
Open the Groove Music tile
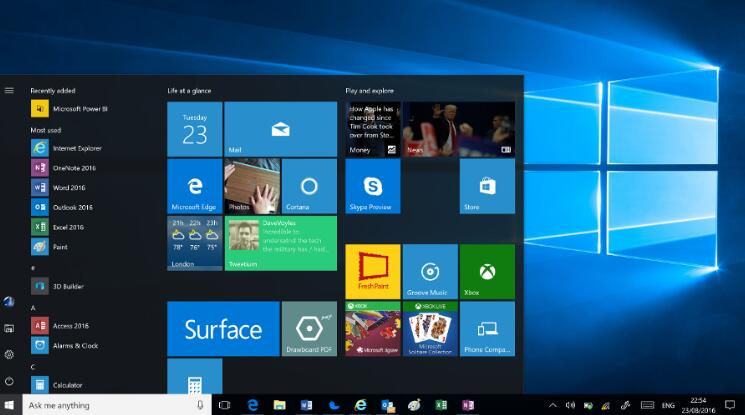(430, 272)
